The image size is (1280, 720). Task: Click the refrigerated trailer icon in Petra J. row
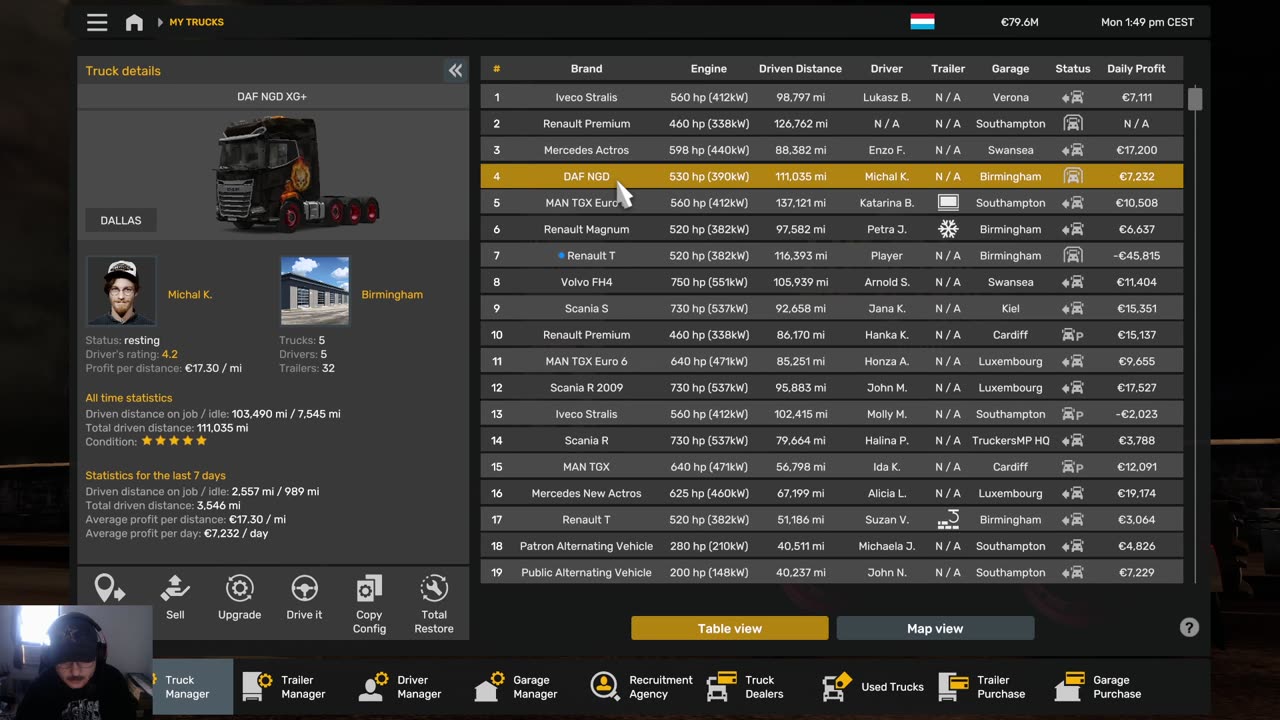(x=948, y=229)
